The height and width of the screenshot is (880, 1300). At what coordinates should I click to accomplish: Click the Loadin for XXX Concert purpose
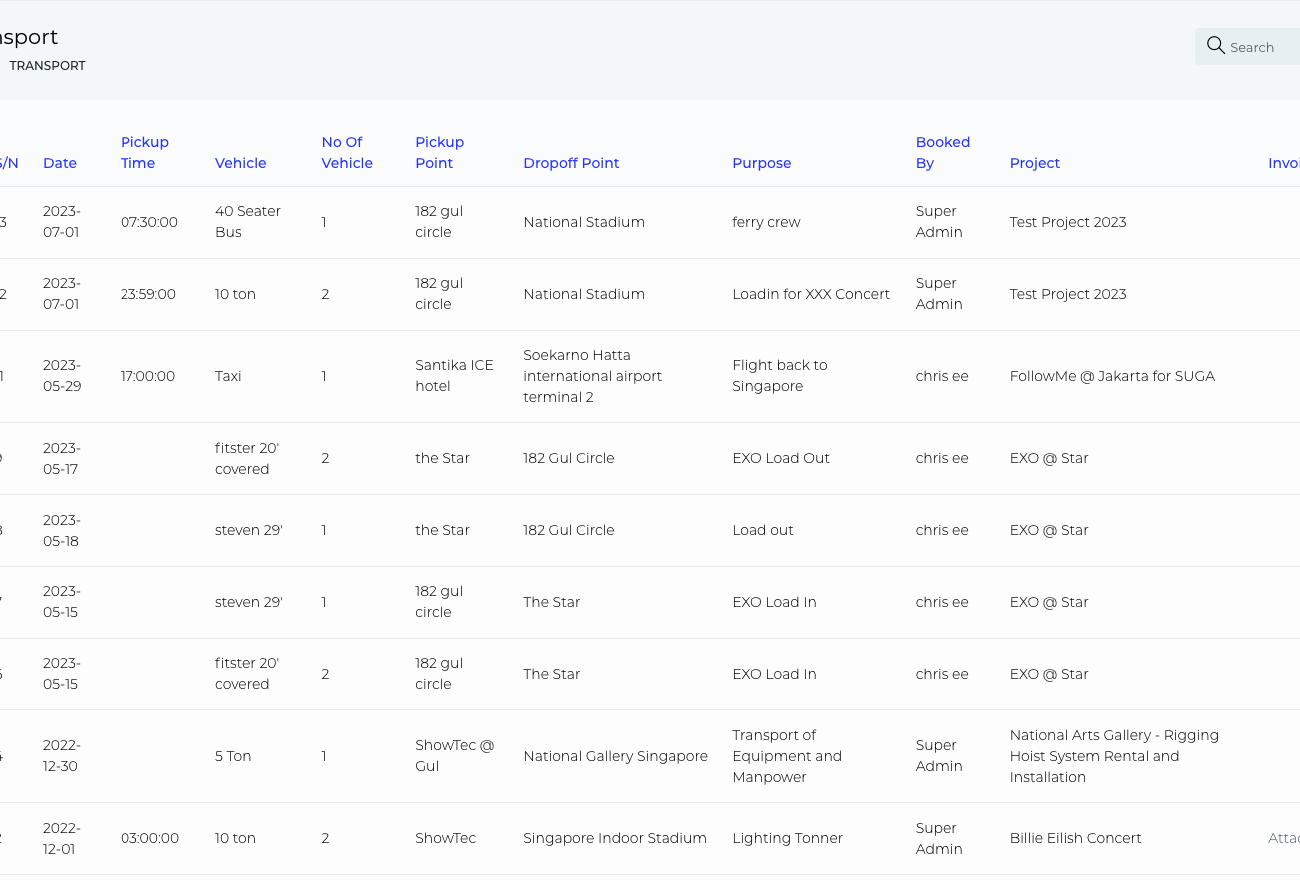point(810,294)
